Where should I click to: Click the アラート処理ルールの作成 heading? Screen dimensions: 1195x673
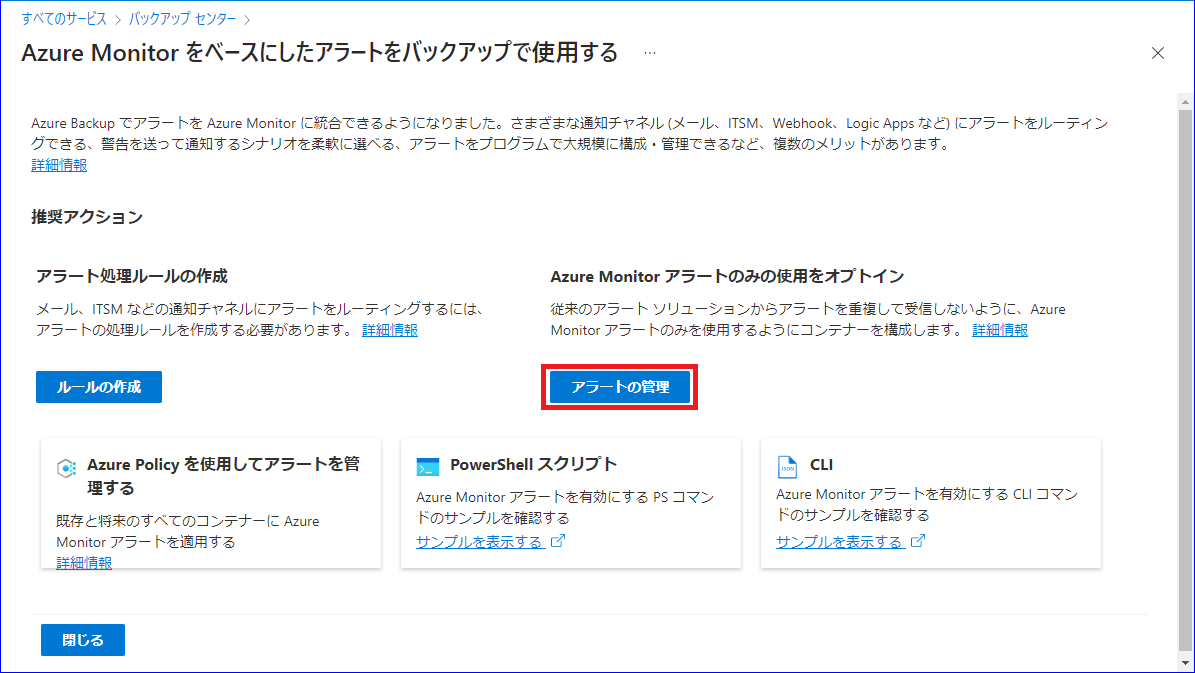(132, 276)
